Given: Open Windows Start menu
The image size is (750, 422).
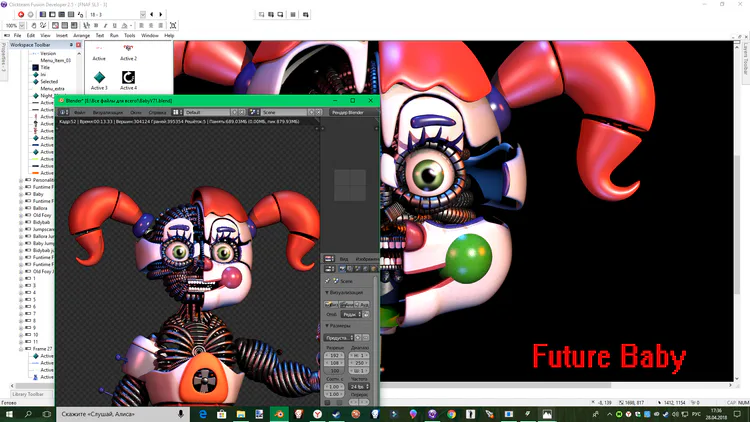Looking at the screenshot, I should 9,414.
